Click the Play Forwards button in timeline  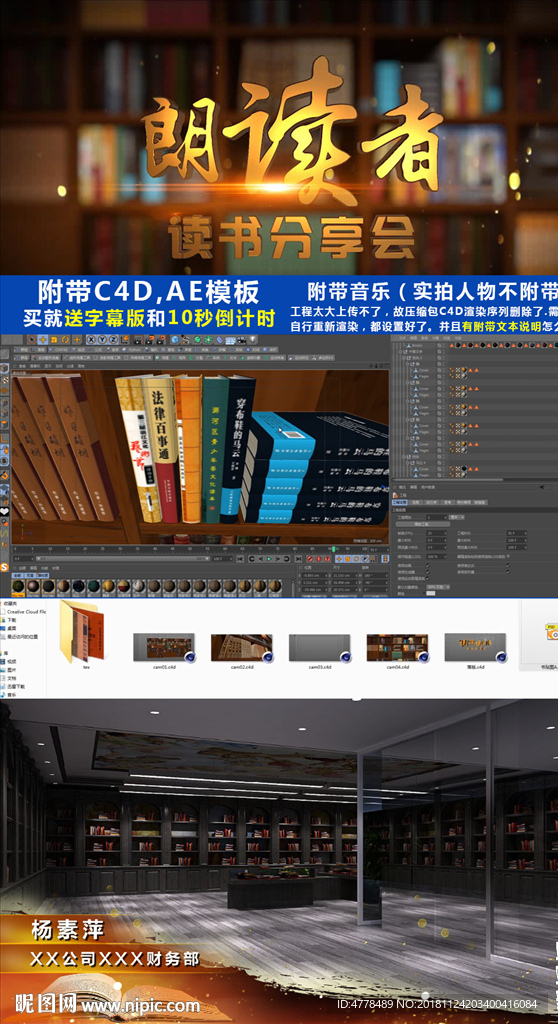click(x=269, y=559)
